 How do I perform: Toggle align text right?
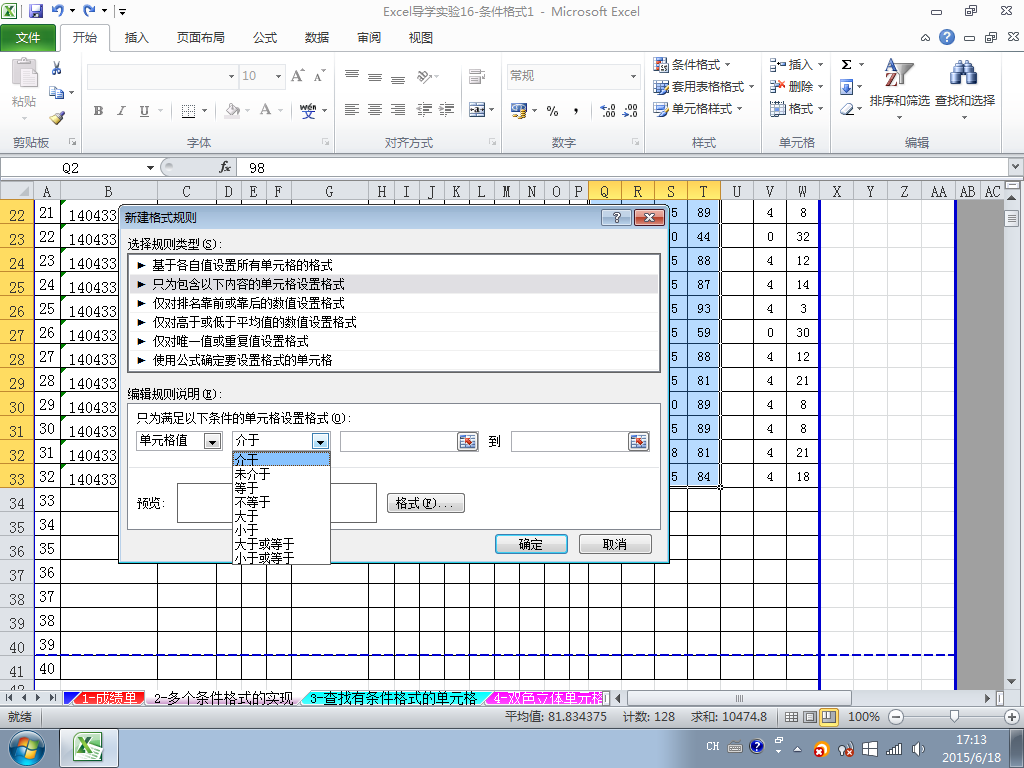point(398,110)
